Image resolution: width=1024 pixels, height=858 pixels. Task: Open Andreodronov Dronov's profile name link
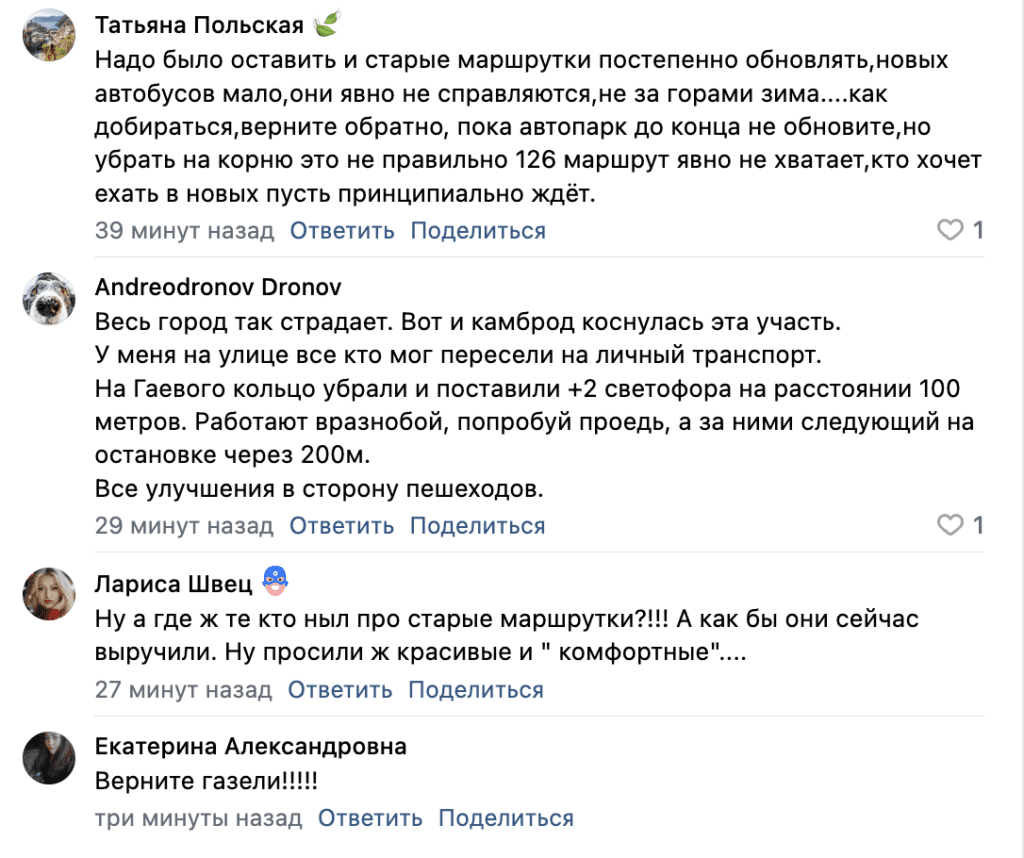coord(218,288)
